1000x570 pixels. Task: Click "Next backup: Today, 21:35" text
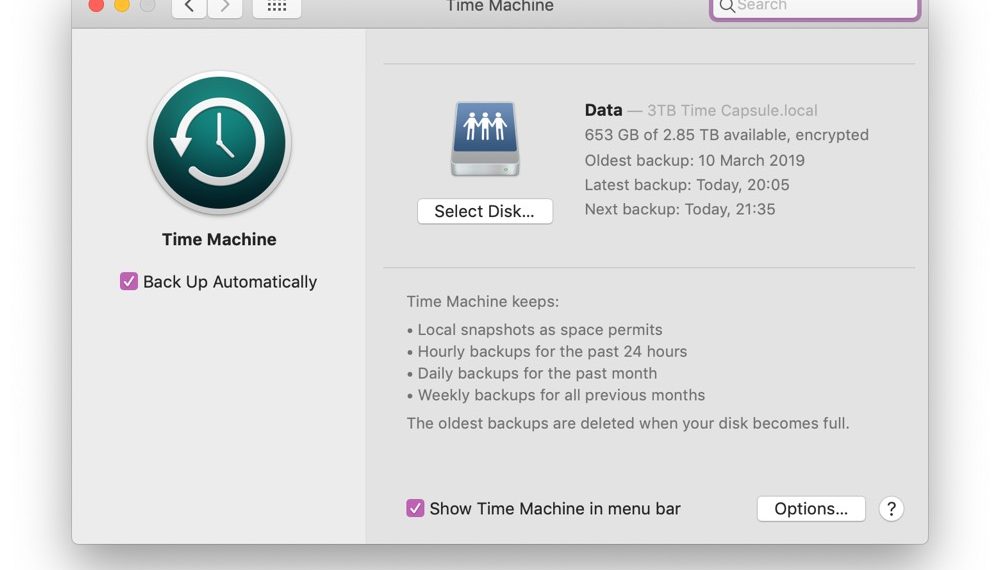[x=680, y=209]
